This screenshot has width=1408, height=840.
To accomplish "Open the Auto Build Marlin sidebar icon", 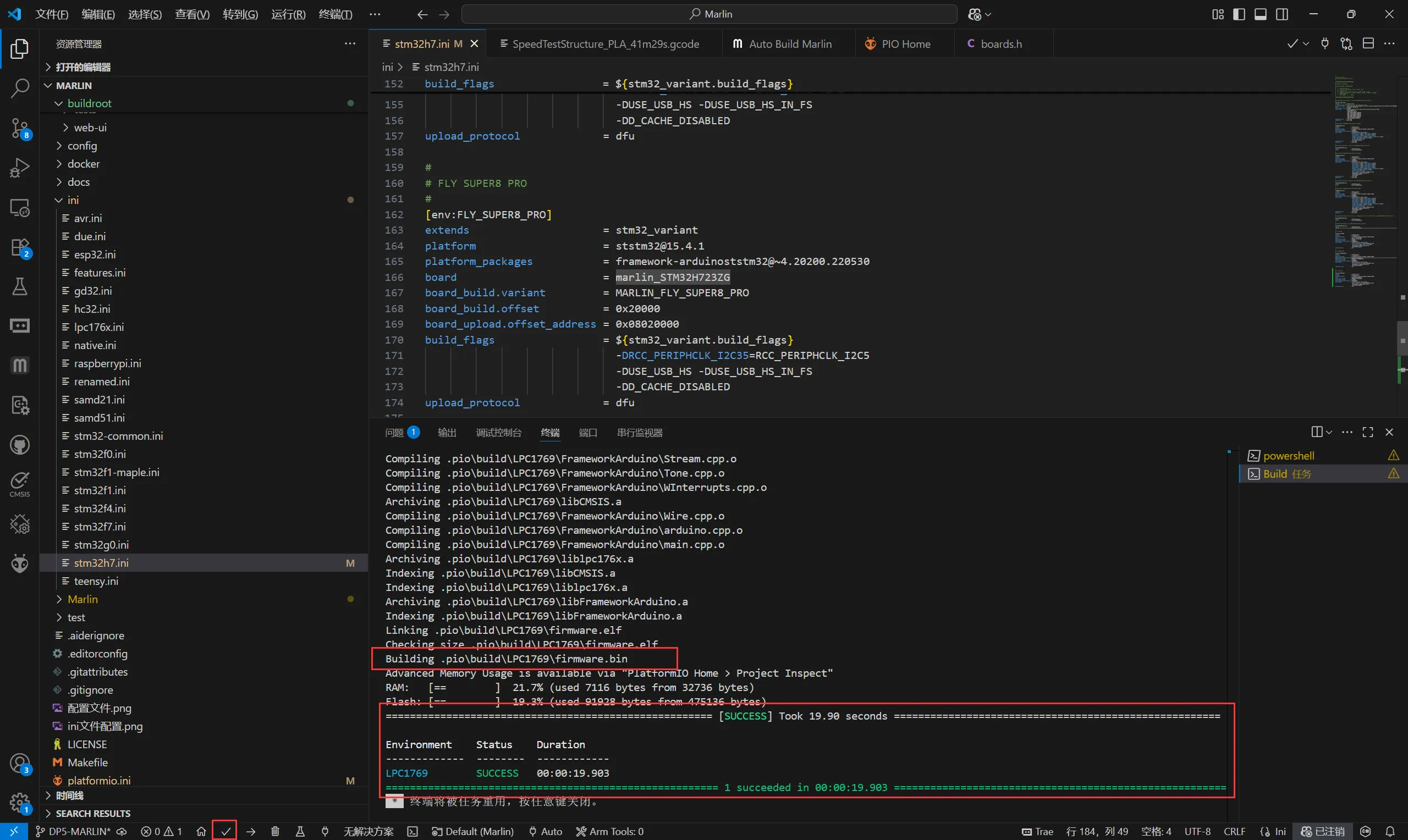I will point(20,366).
